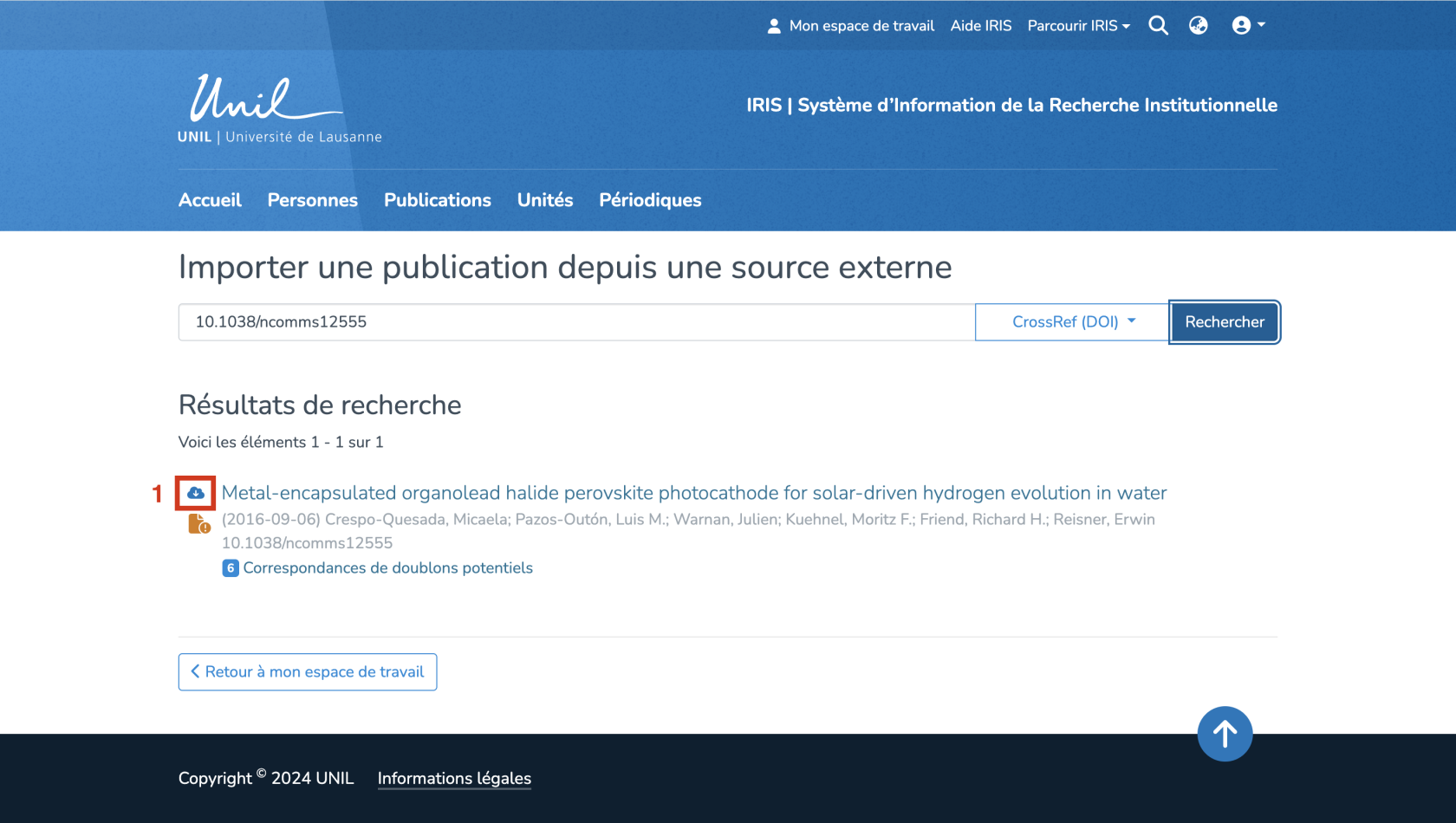
Task: Click the duplicate count badge showing 6
Action: pyautogui.click(x=231, y=568)
